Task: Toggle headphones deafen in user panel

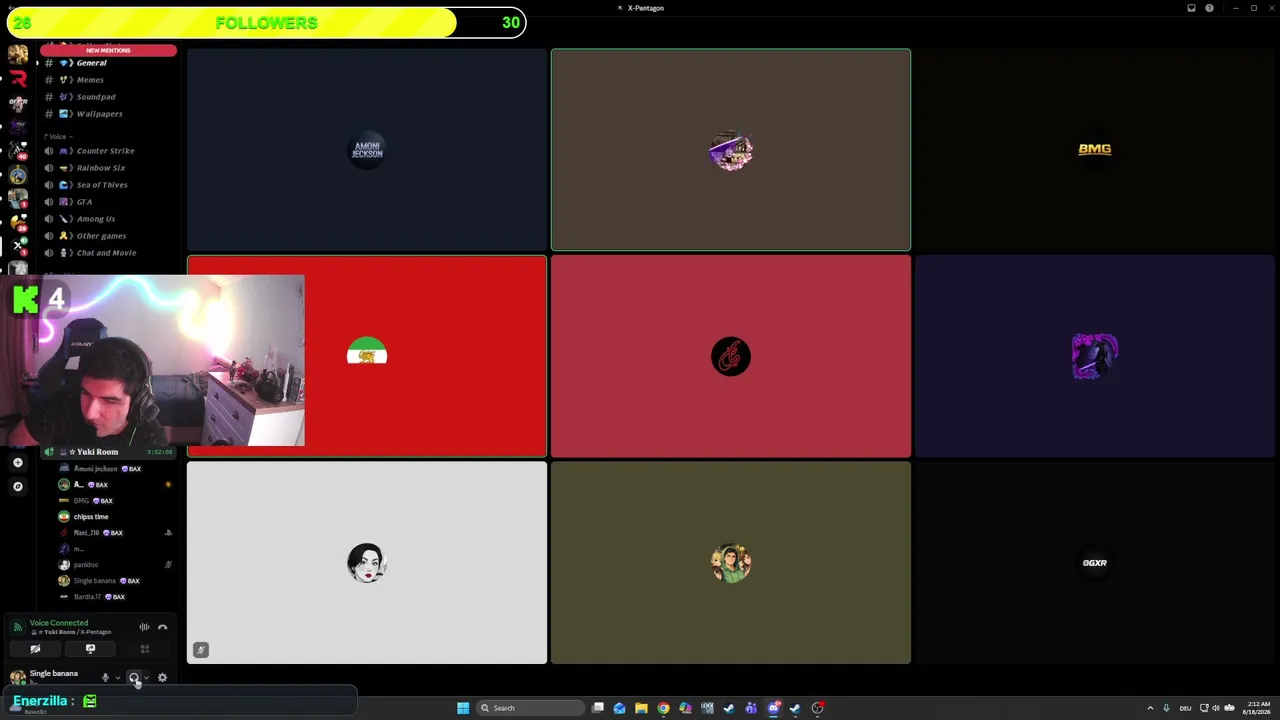Action: click(134, 677)
